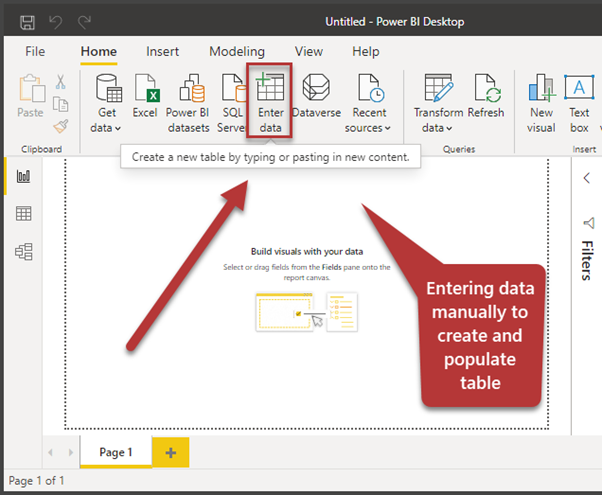Click the Copy icon

point(60,104)
